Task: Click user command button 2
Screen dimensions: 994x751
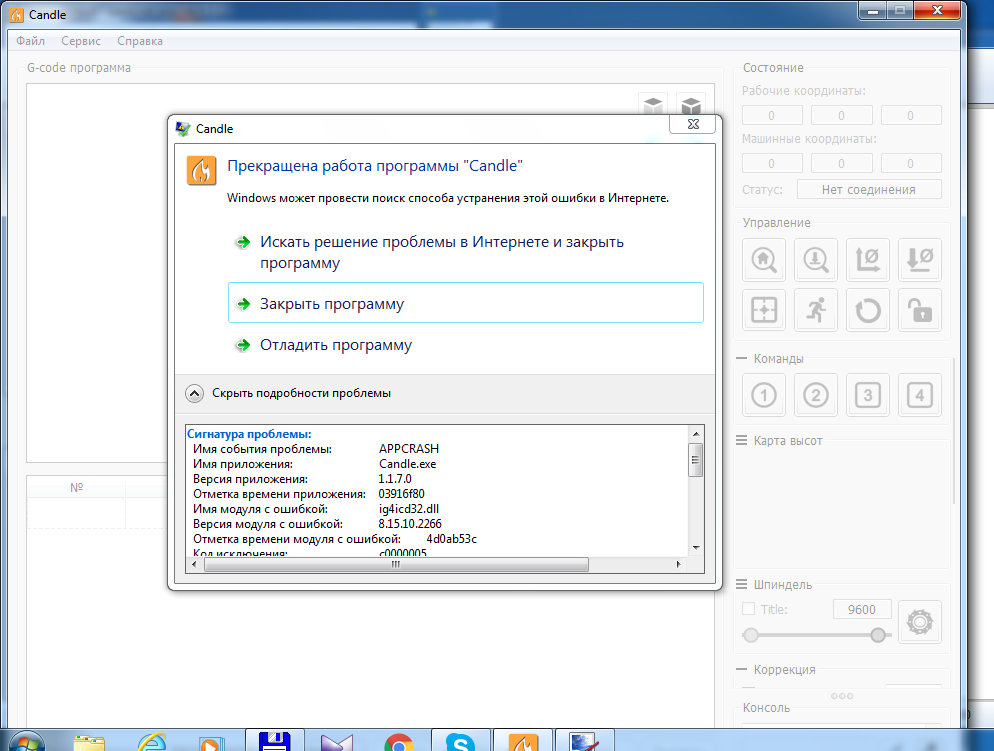Action: click(x=816, y=395)
